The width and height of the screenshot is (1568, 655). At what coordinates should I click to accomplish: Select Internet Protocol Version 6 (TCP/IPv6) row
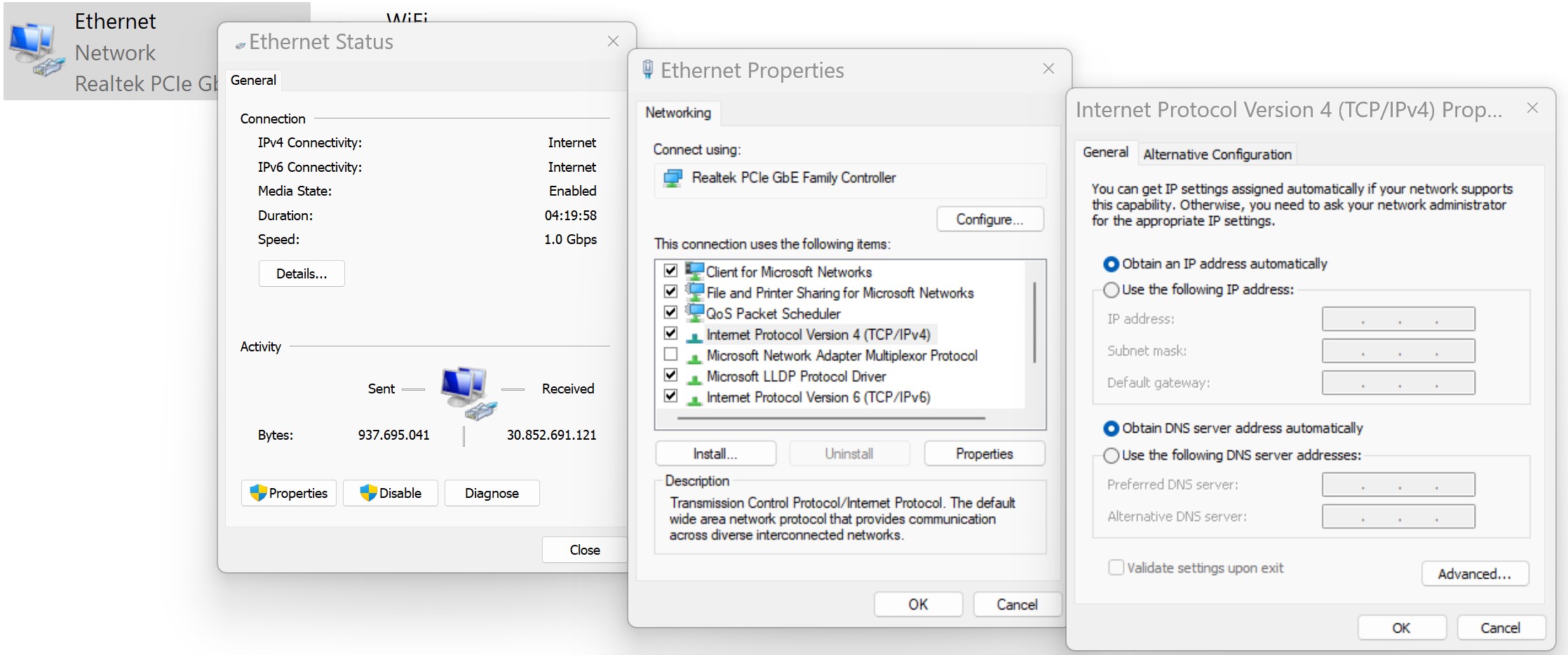tap(818, 398)
